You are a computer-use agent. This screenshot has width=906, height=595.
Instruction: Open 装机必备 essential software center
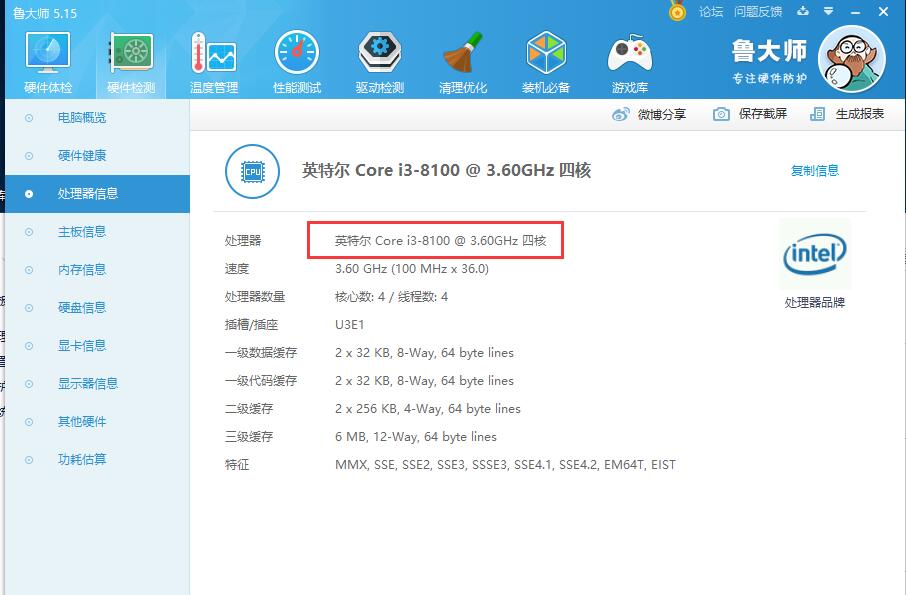(545, 60)
